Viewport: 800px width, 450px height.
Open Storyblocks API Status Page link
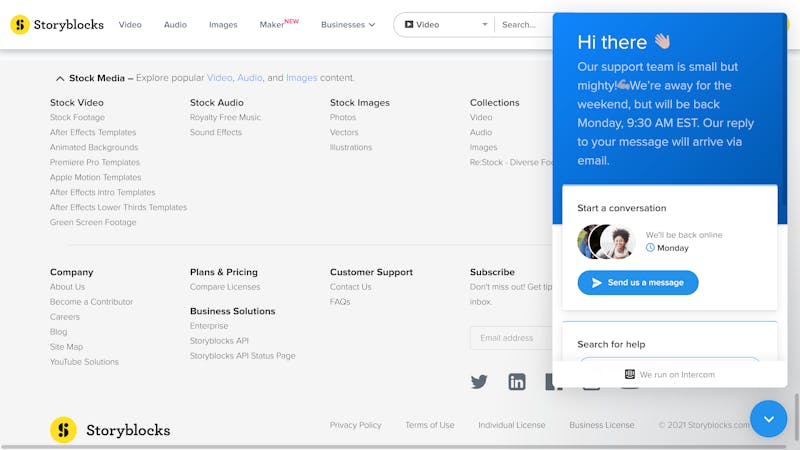(242, 356)
